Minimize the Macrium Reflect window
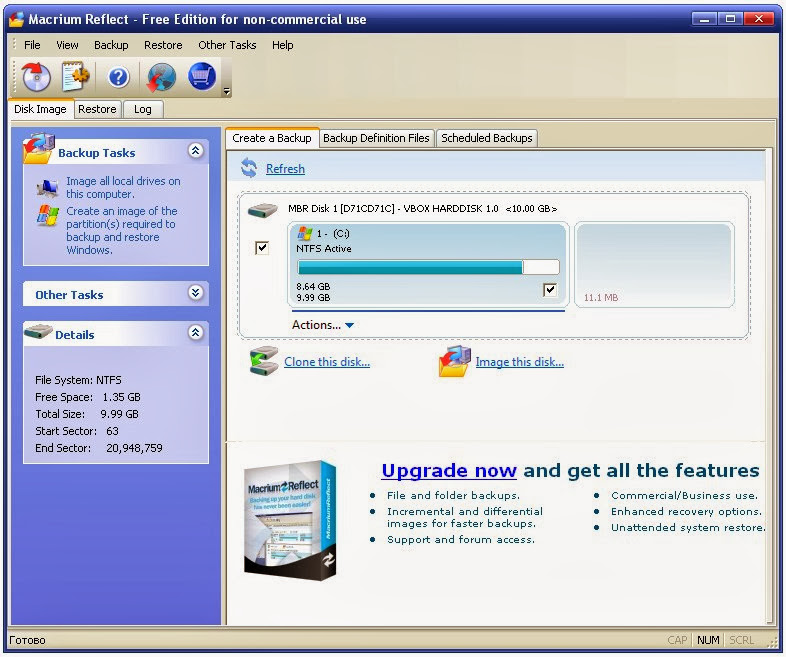Viewport: 786px width, 657px height. (704, 19)
